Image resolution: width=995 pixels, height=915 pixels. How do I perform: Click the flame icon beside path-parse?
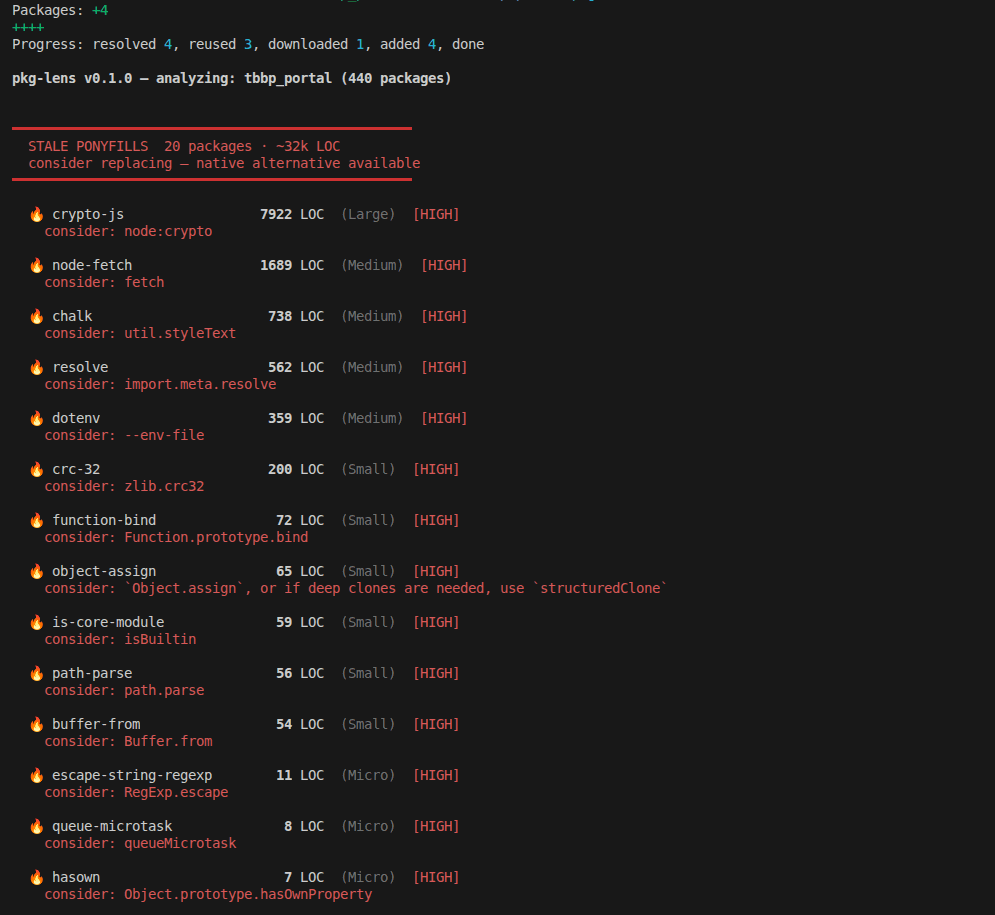37,673
